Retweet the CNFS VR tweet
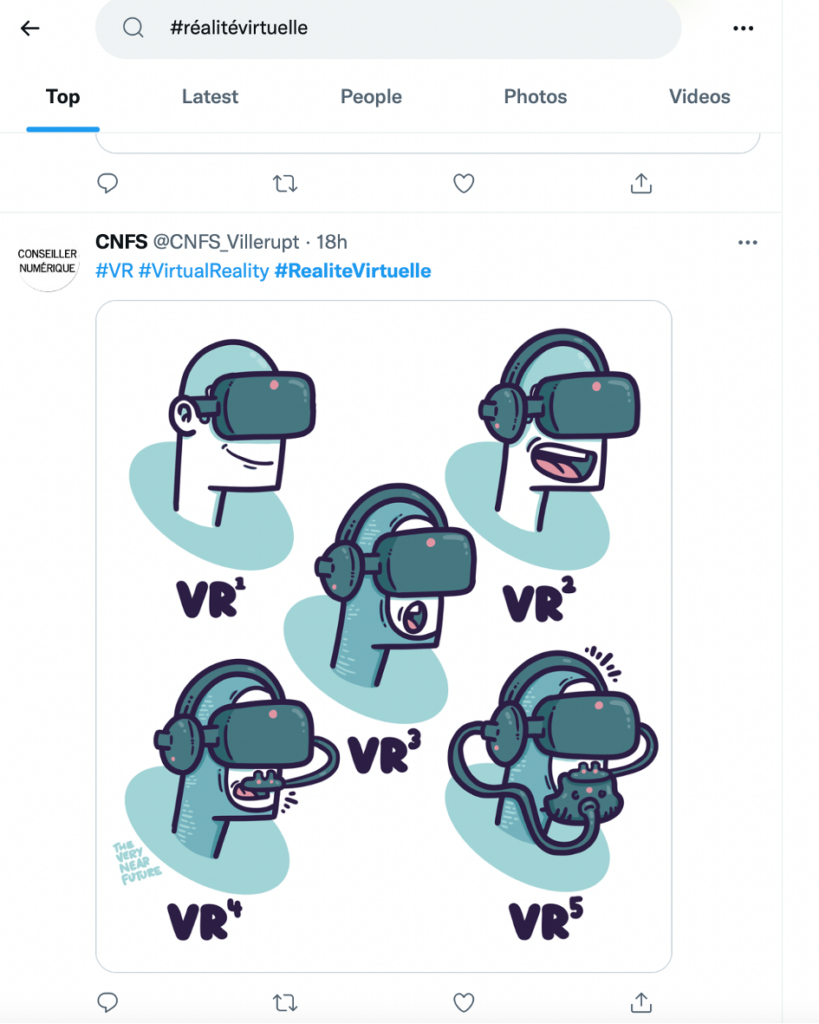819x1024 pixels. 285,1001
